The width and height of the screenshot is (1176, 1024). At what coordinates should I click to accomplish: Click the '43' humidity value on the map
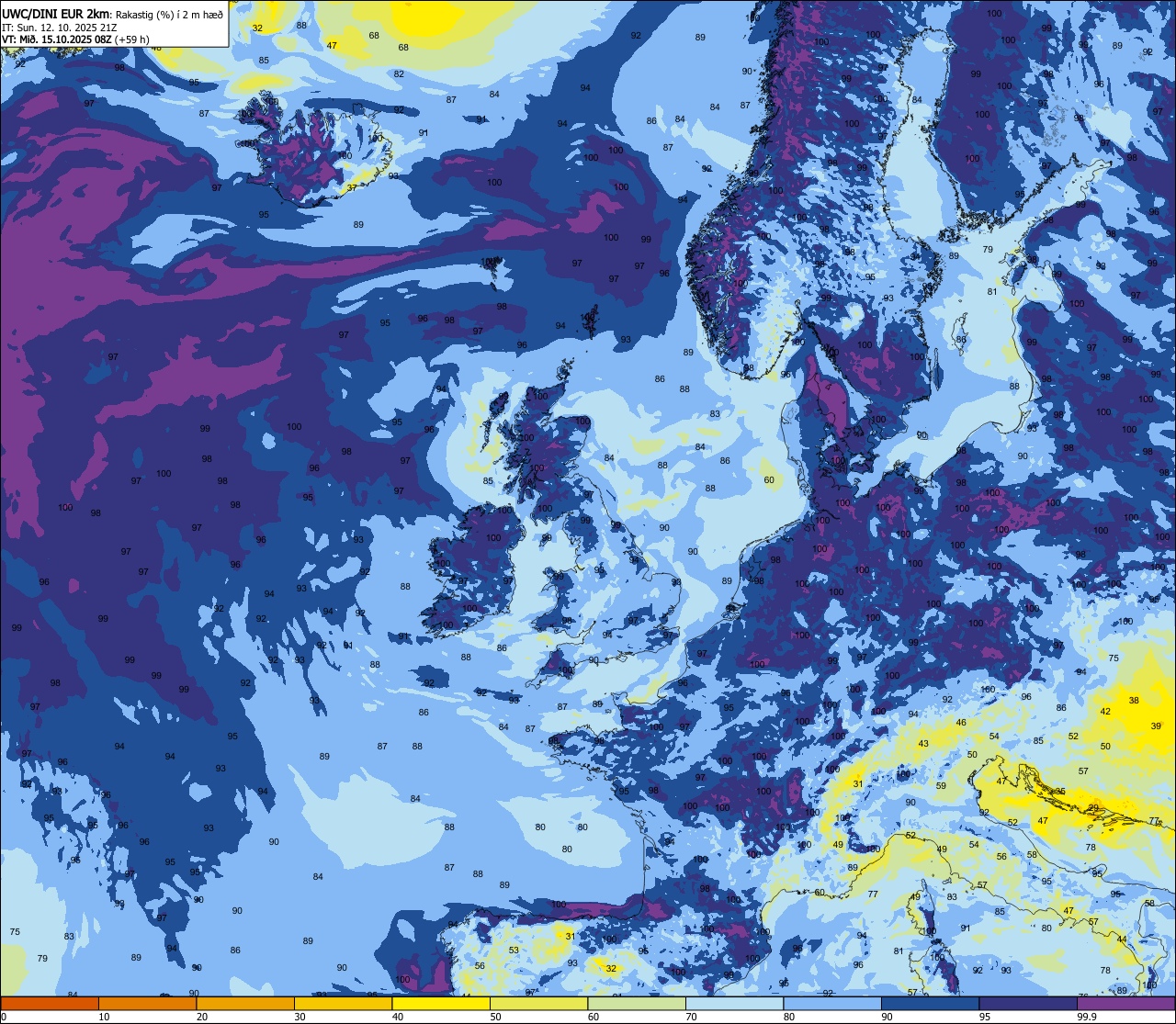tap(923, 743)
